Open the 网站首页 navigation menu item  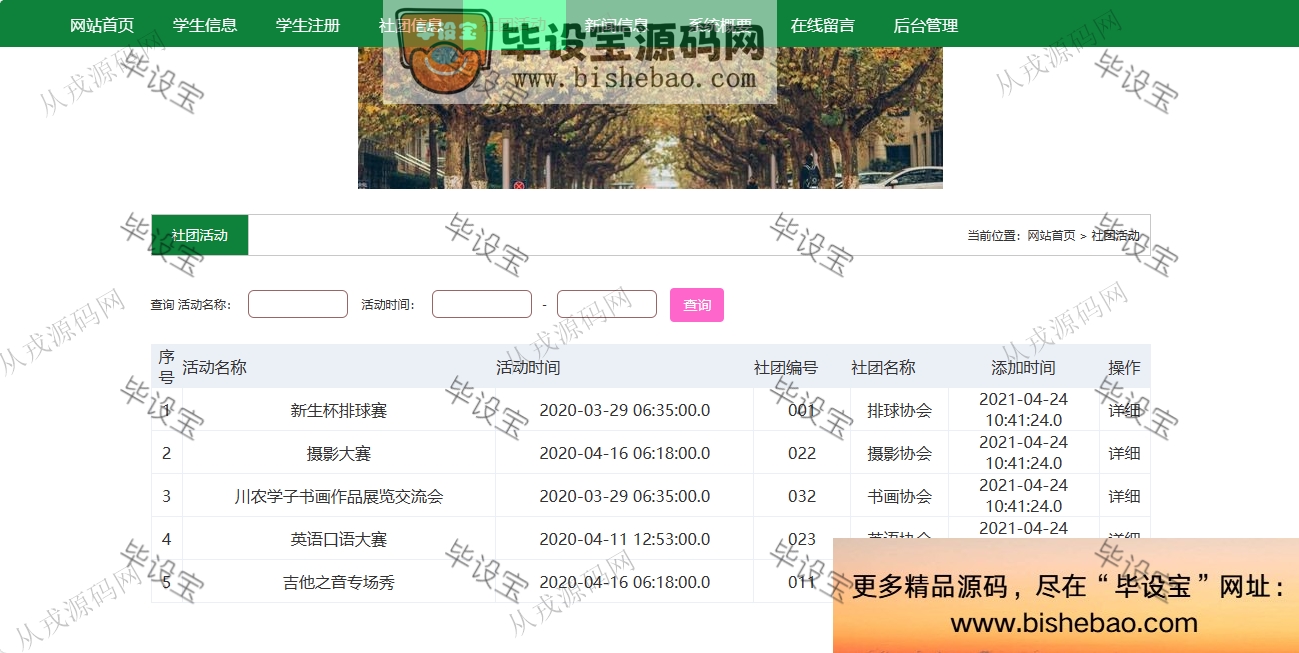point(102,25)
